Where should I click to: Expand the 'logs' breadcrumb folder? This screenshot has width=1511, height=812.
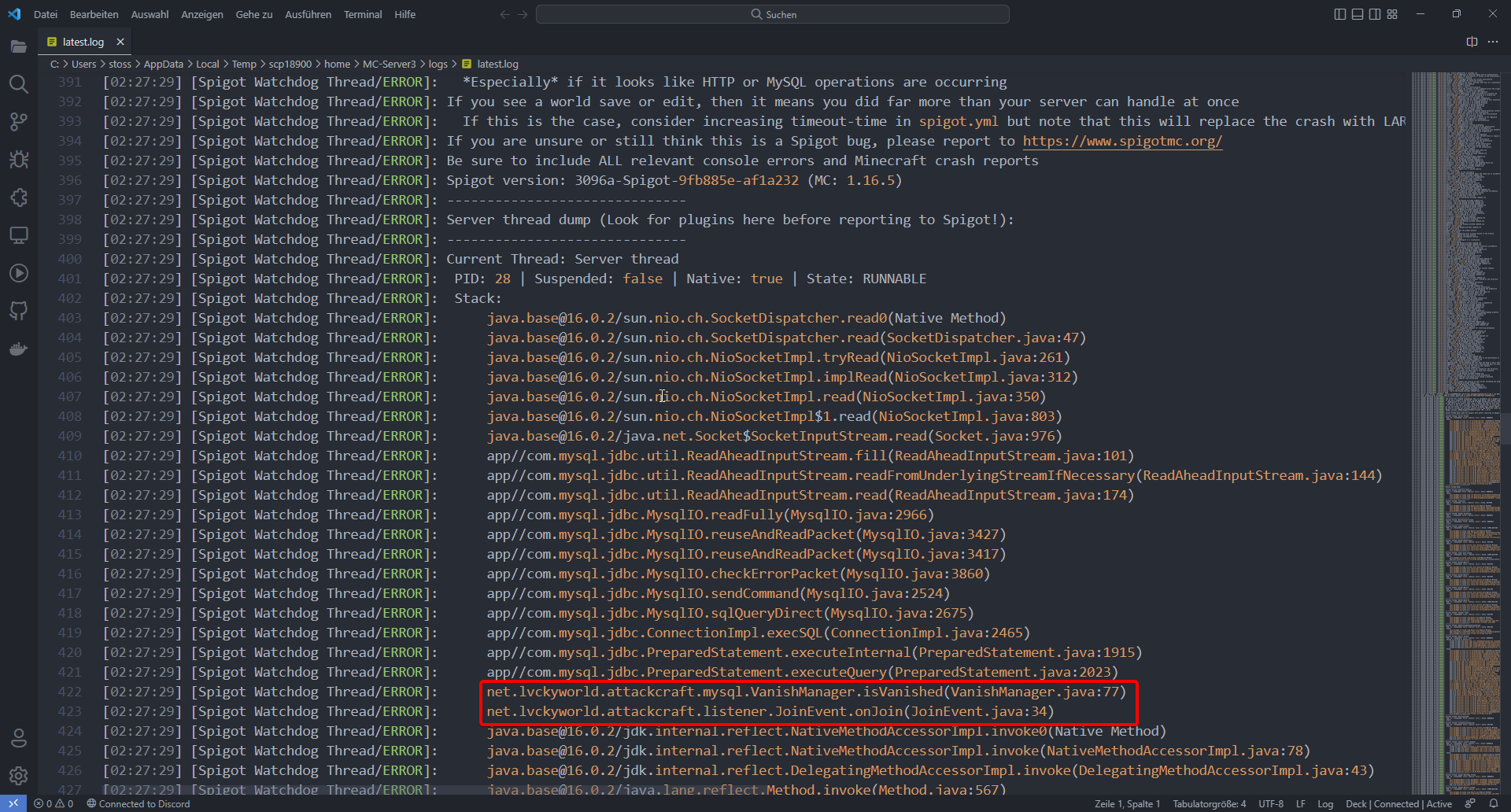tap(438, 65)
